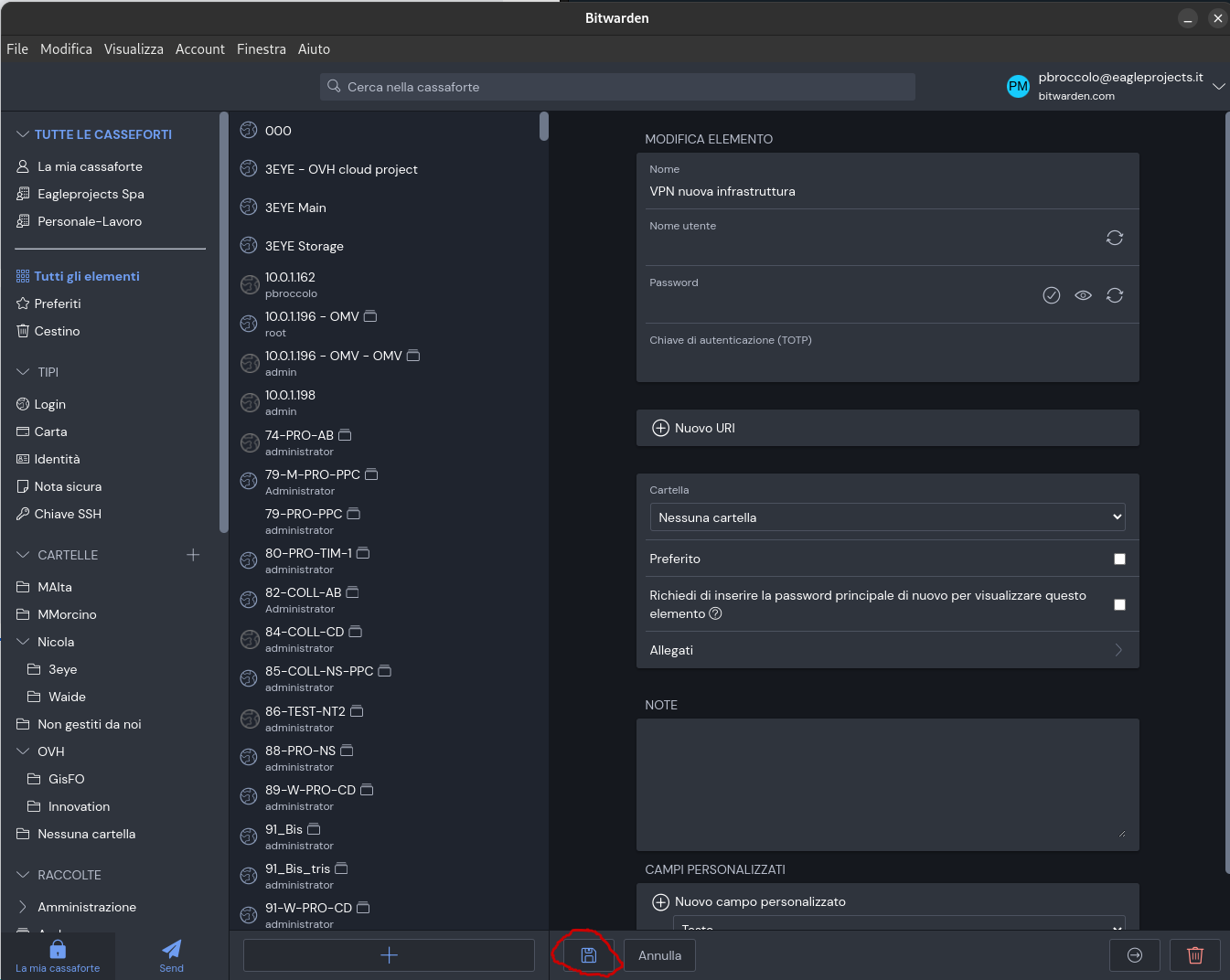Screen dimensions: 1230x980
Task: Open the Account menu
Action: (199, 49)
